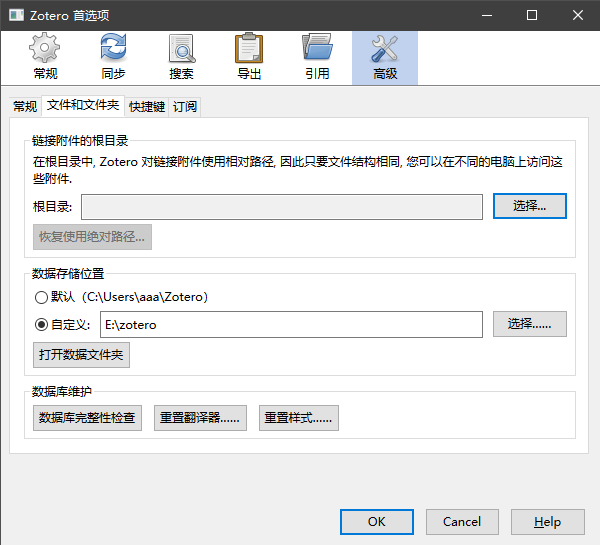
Task: Discard changes with Cancel button
Action: (x=462, y=522)
